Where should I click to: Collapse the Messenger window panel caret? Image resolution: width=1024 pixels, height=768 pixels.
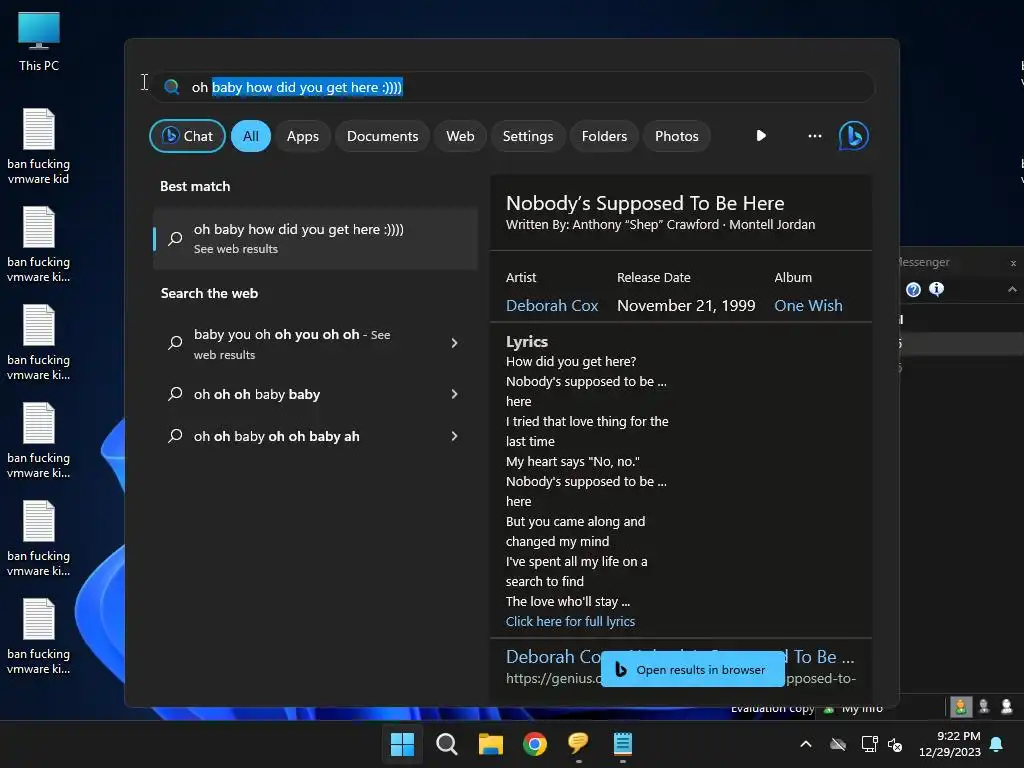click(1012, 289)
